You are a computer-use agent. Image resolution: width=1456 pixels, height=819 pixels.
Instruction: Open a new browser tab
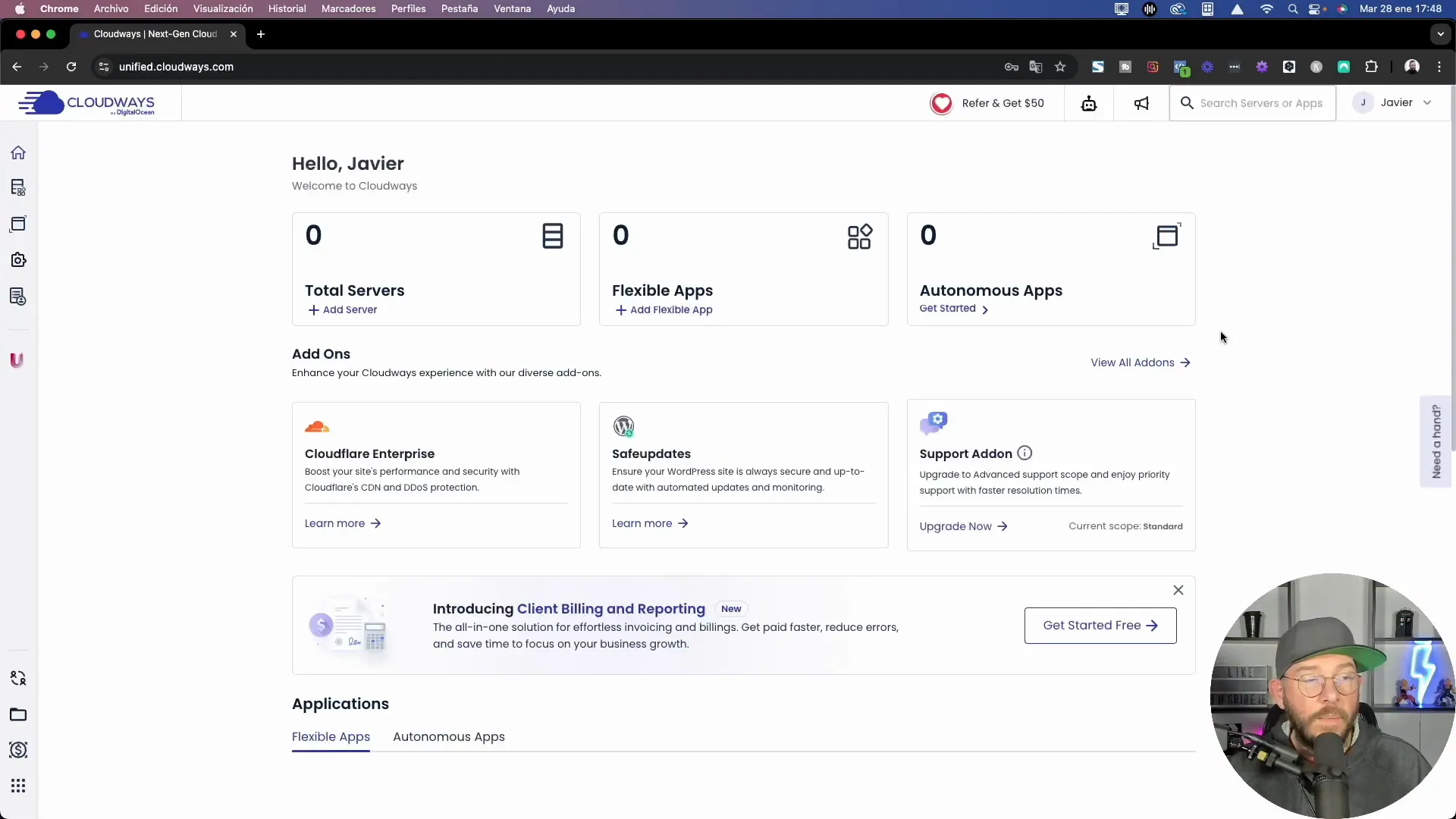(x=260, y=34)
